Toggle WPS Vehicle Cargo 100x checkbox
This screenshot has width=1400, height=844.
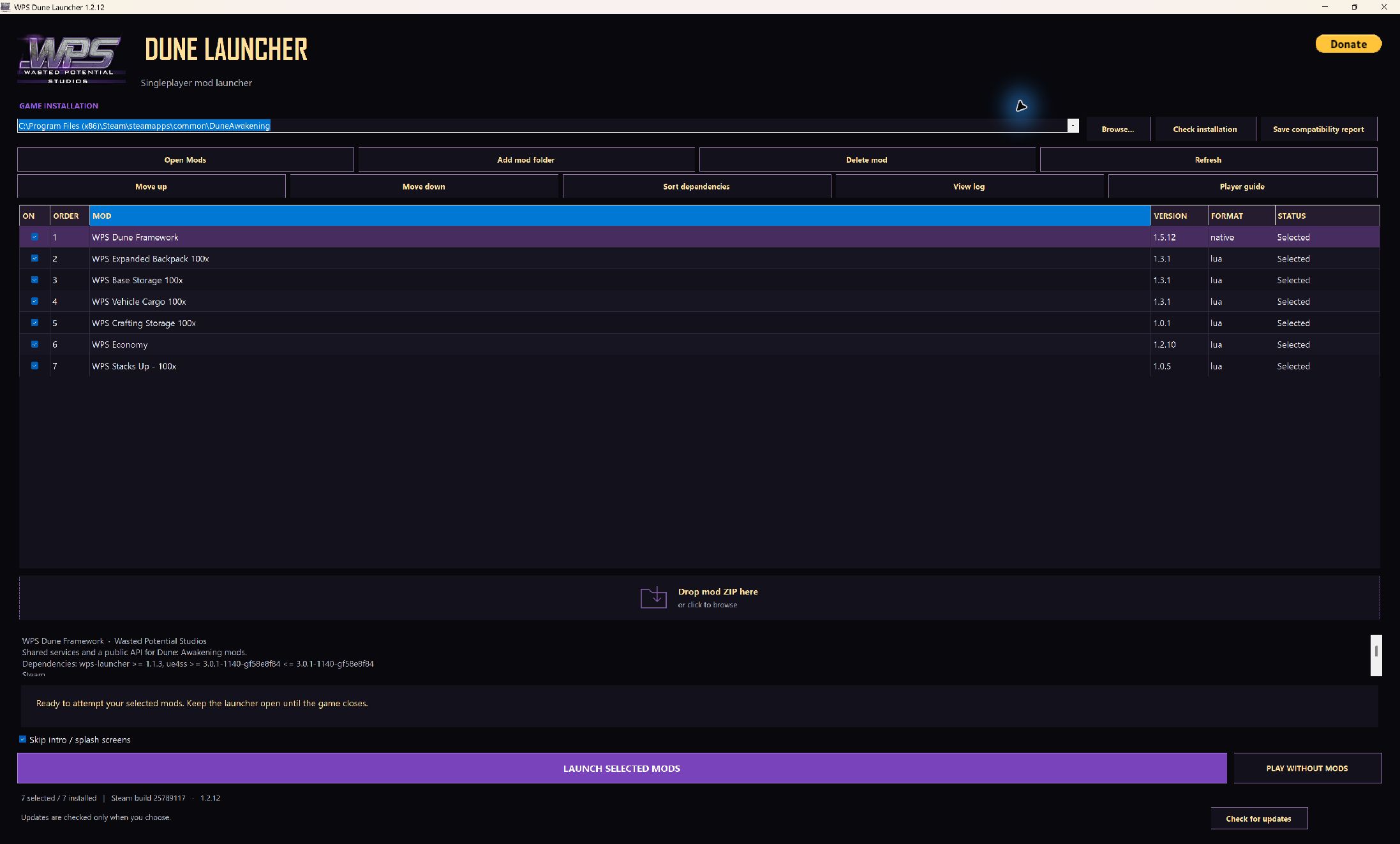[x=34, y=301]
